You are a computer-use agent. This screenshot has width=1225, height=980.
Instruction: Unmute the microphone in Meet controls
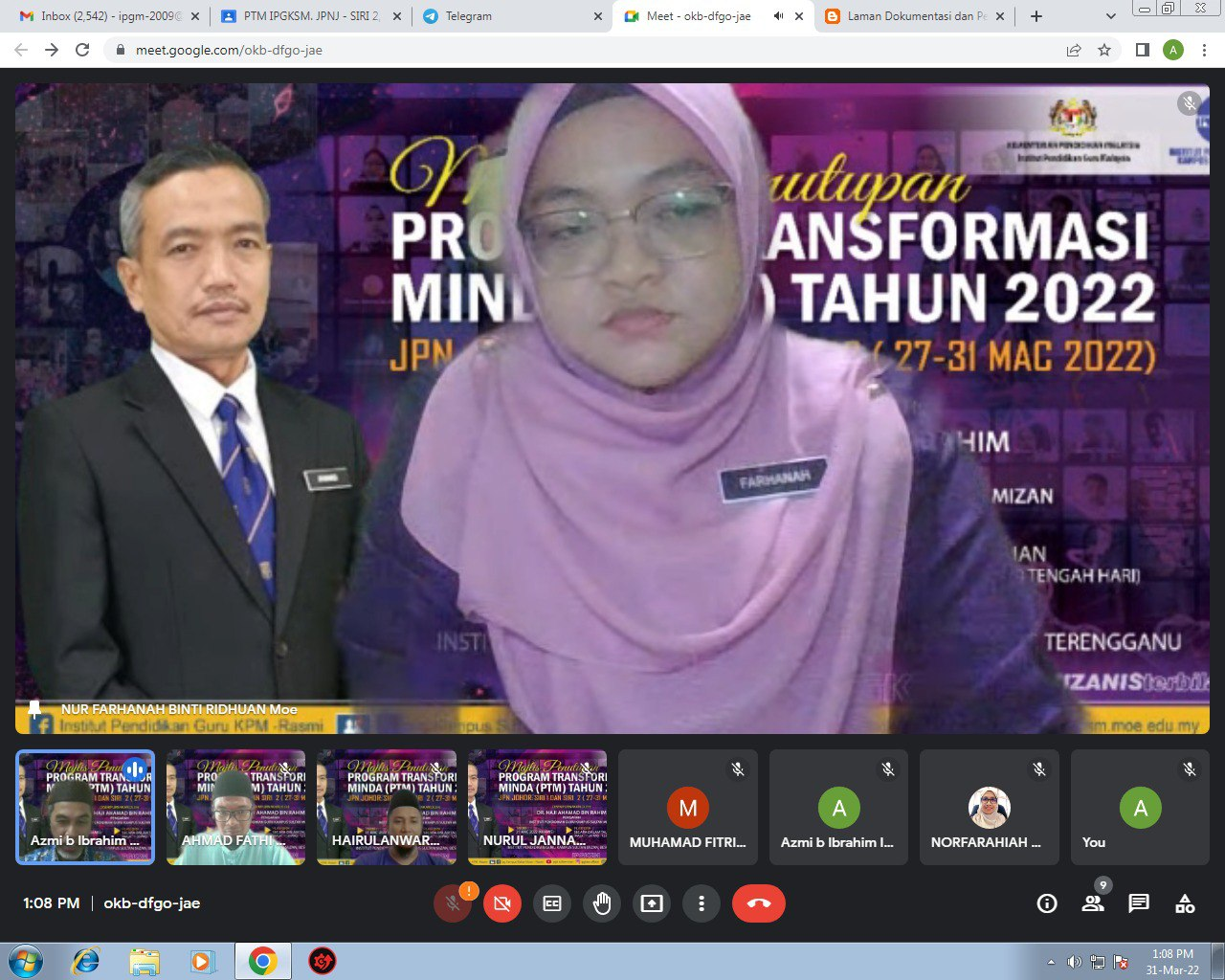(453, 903)
